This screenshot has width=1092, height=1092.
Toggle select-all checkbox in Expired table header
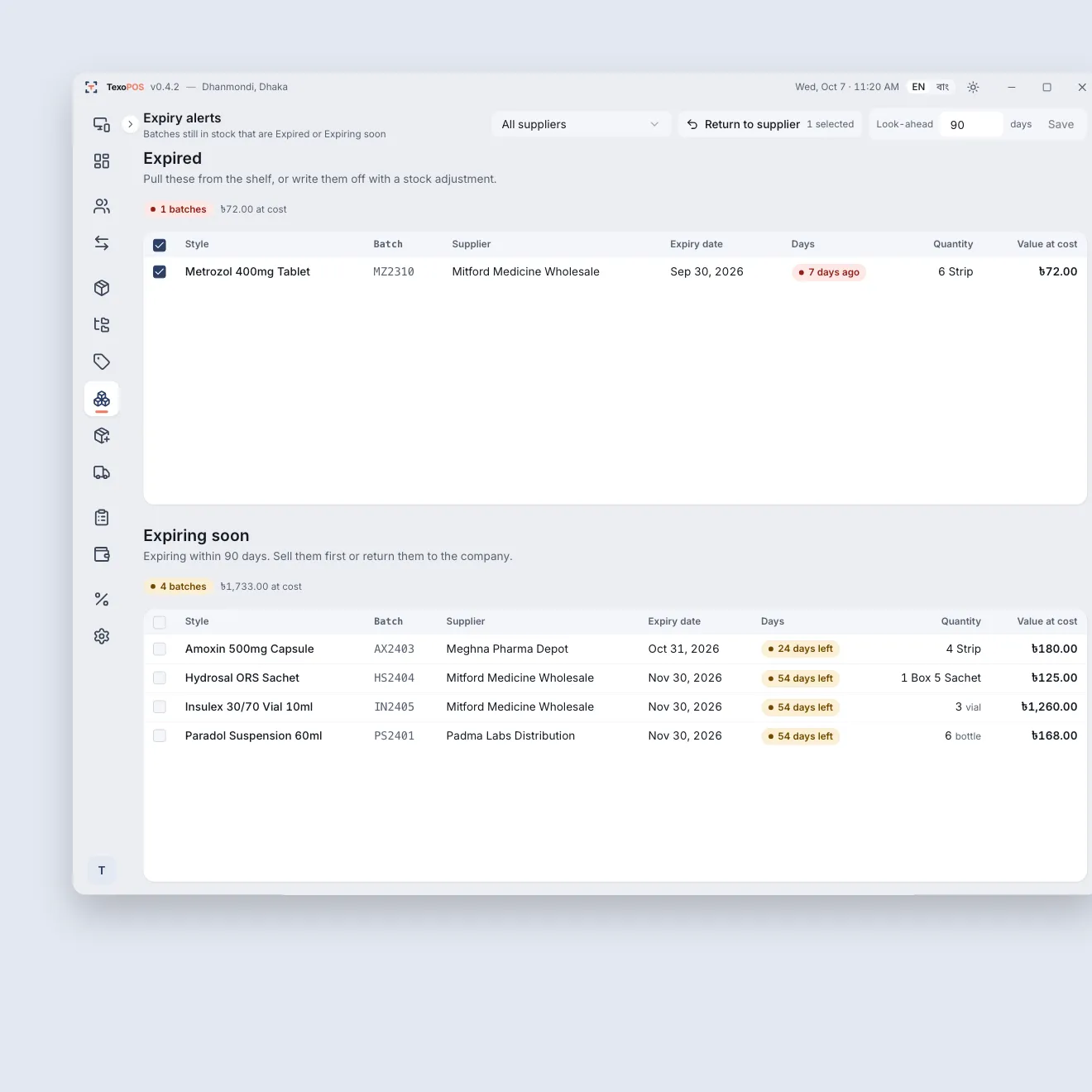click(x=160, y=245)
